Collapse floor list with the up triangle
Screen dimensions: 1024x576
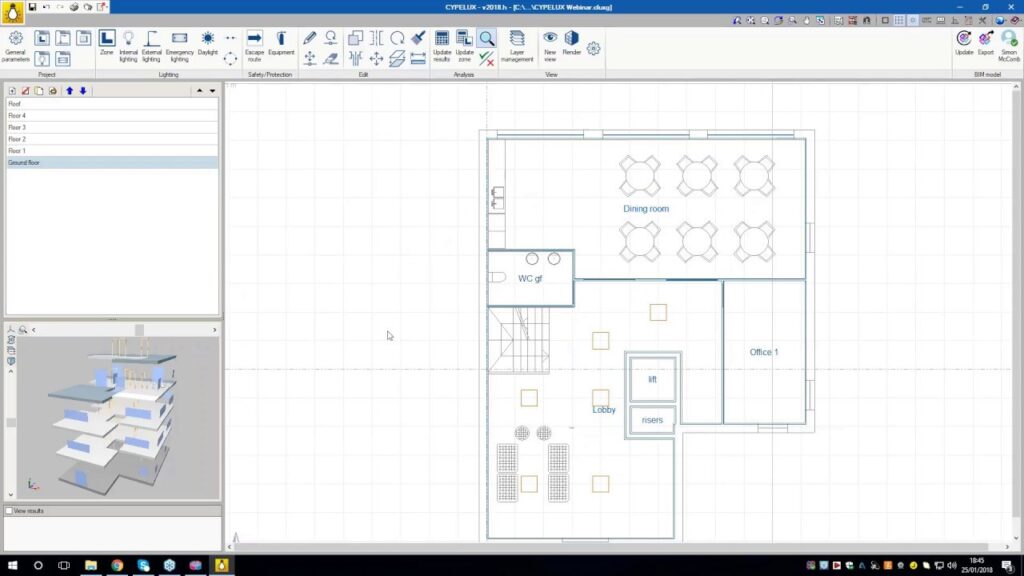[199, 91]
